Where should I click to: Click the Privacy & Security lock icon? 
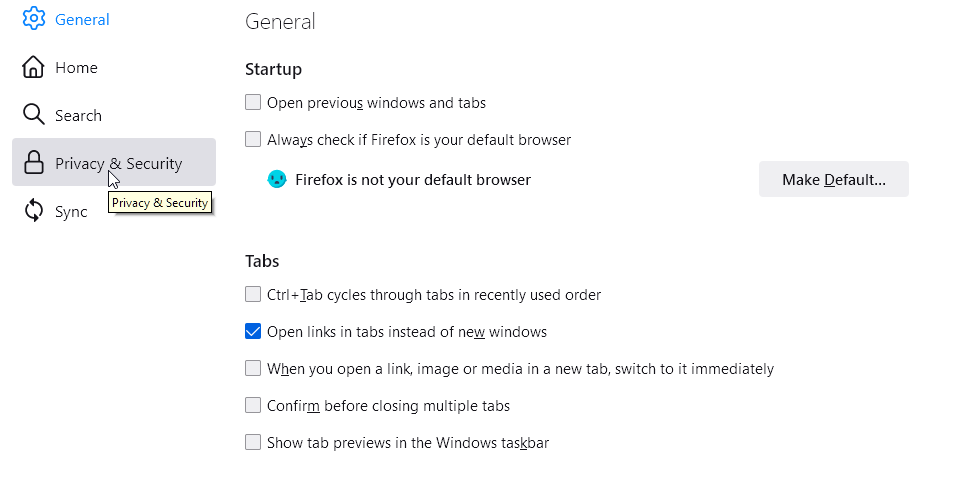[x=34, y=163]
